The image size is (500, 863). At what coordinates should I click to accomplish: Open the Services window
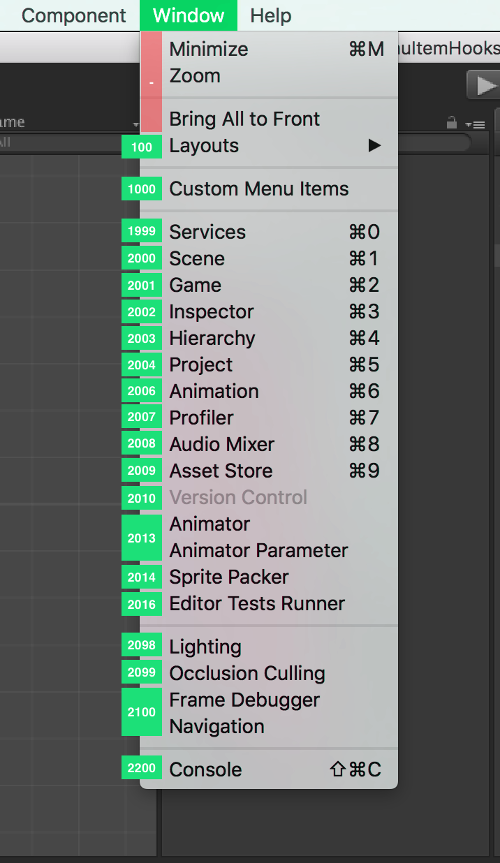point(269,232)
